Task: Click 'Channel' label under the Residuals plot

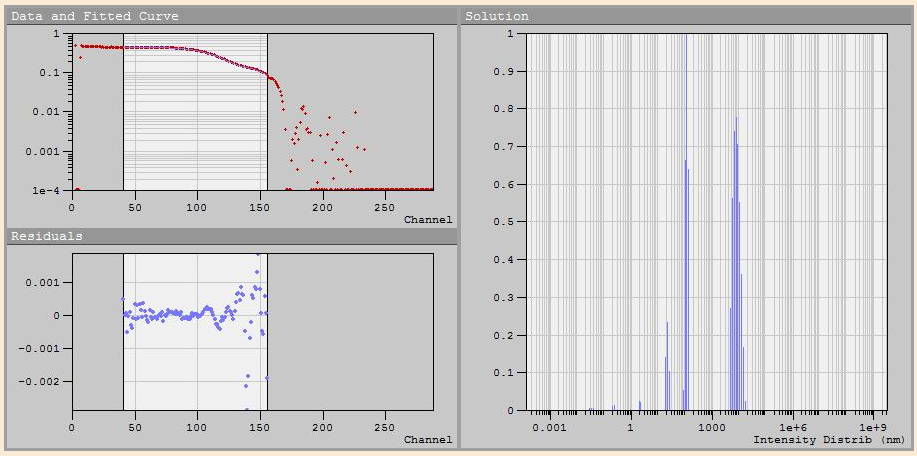Action: pos(428,439)
